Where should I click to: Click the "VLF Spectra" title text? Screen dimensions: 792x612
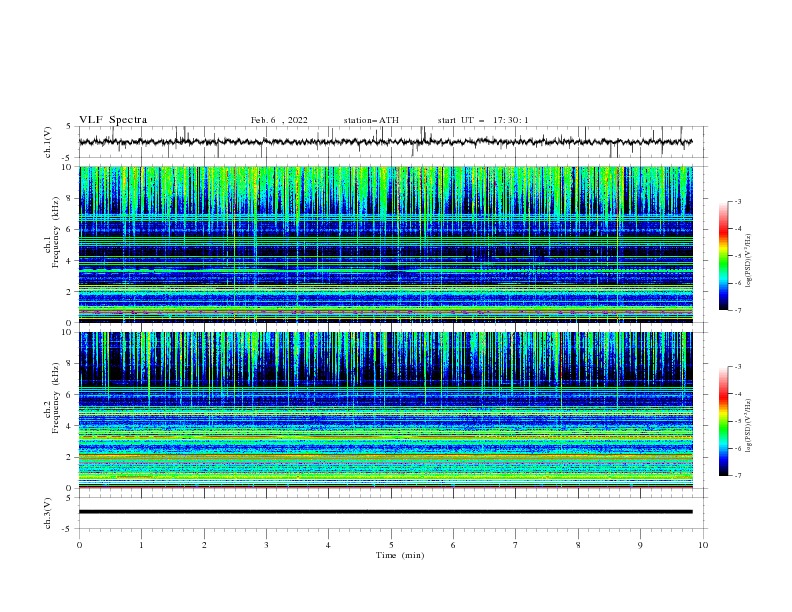[x=113, y=120]
